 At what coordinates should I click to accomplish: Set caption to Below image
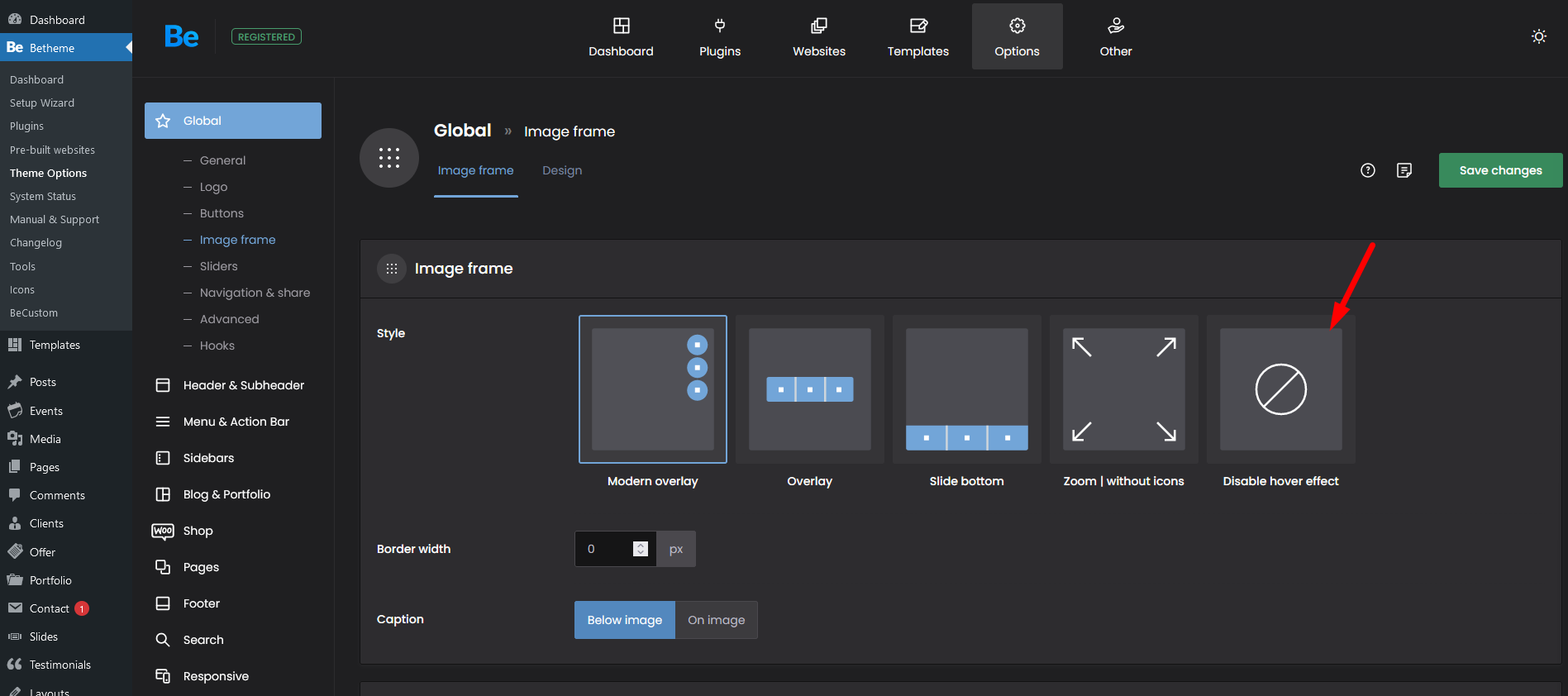[x=625, y=620]
